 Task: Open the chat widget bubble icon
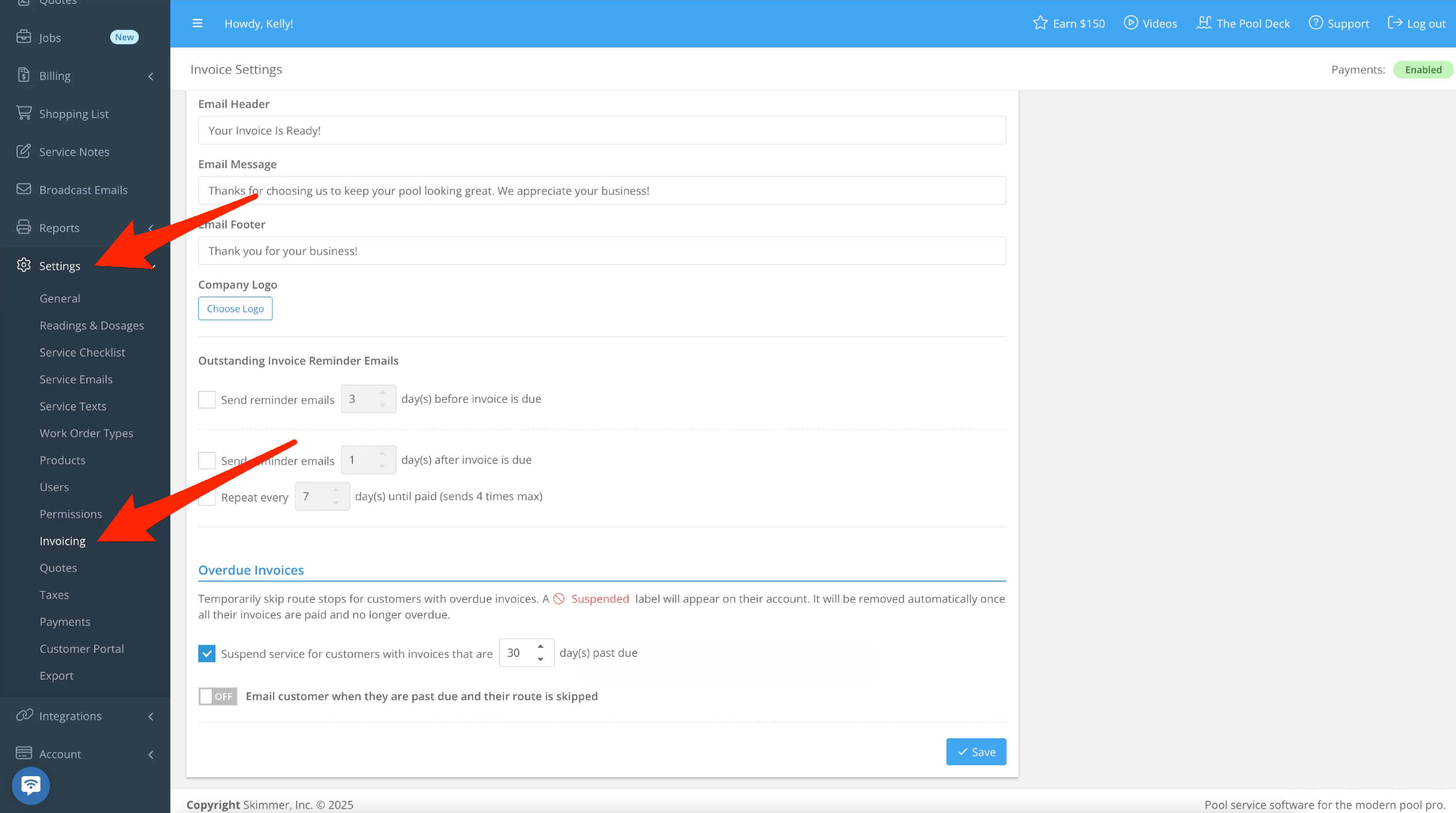click(x=31, y=785)
